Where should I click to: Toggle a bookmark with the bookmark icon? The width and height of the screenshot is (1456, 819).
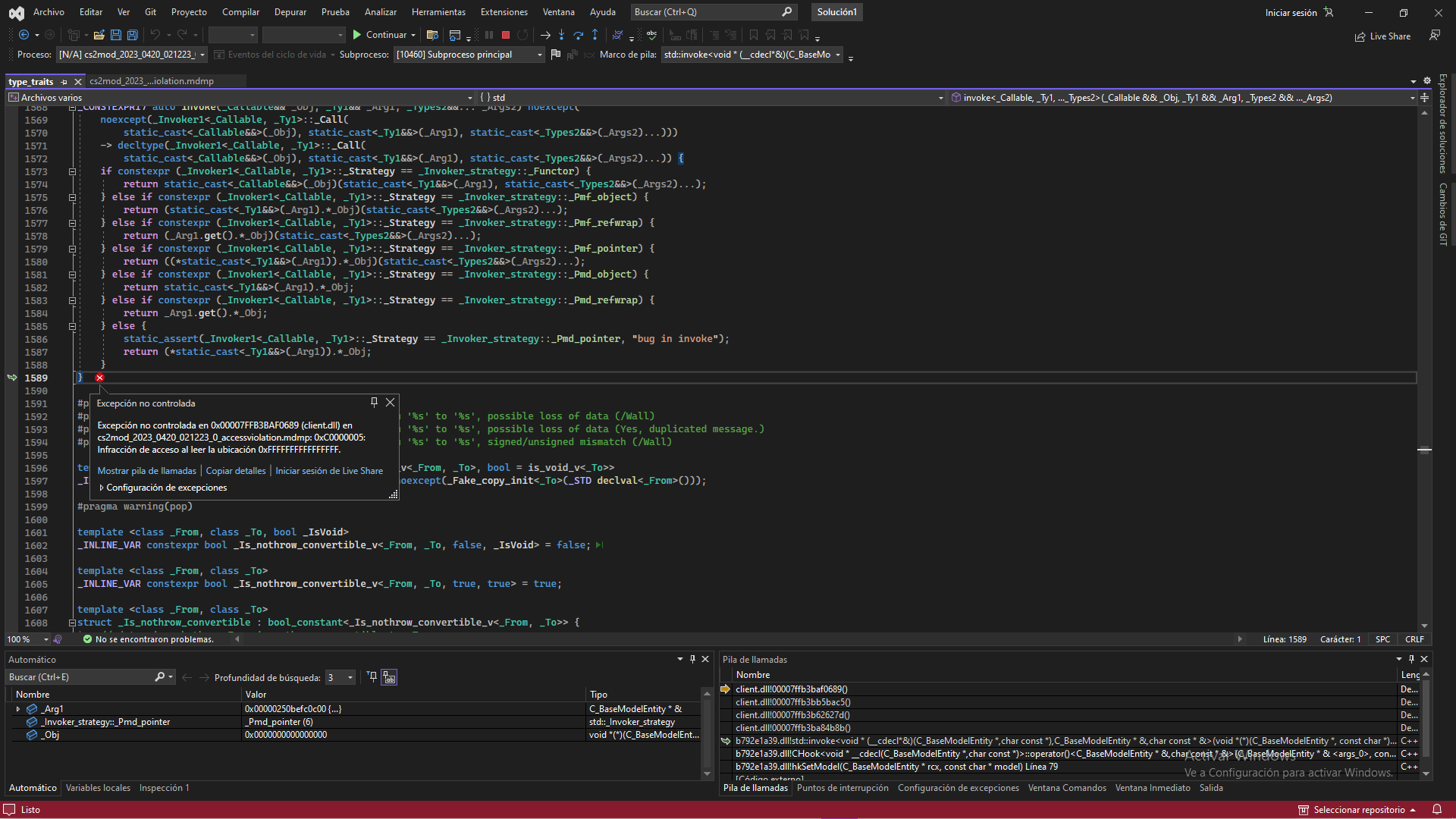754,35
